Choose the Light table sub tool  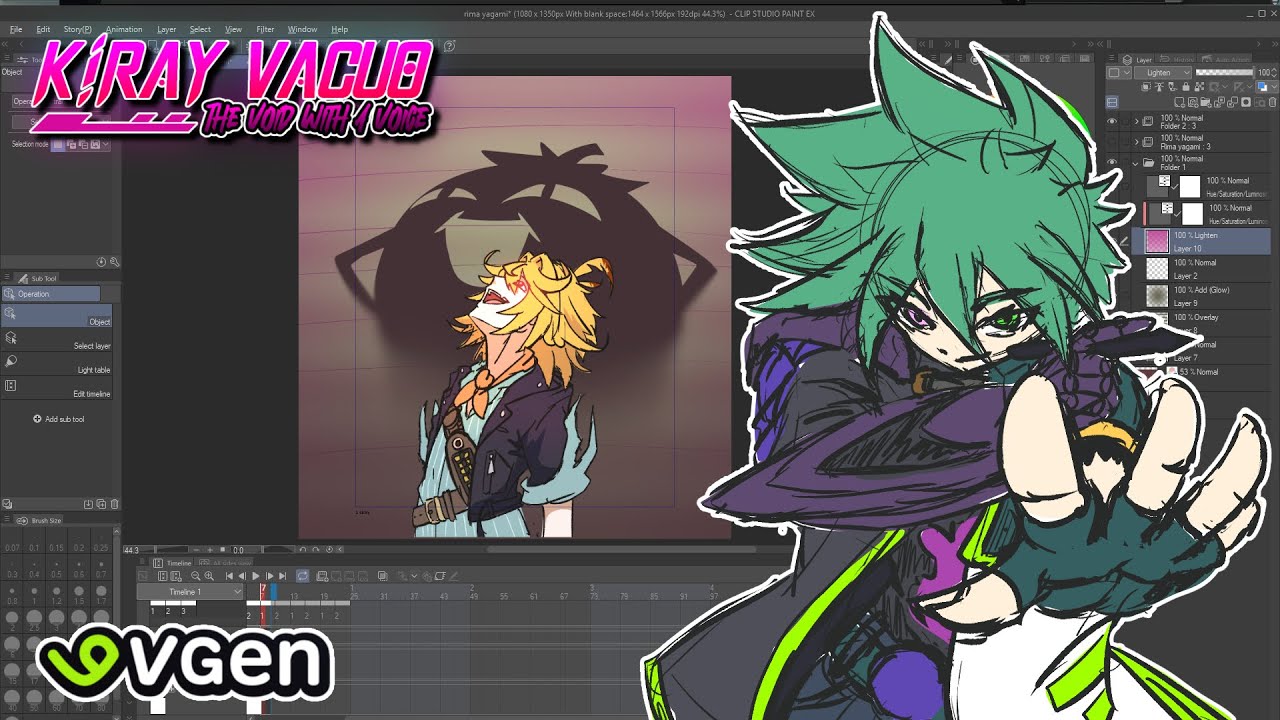(57, 364)
